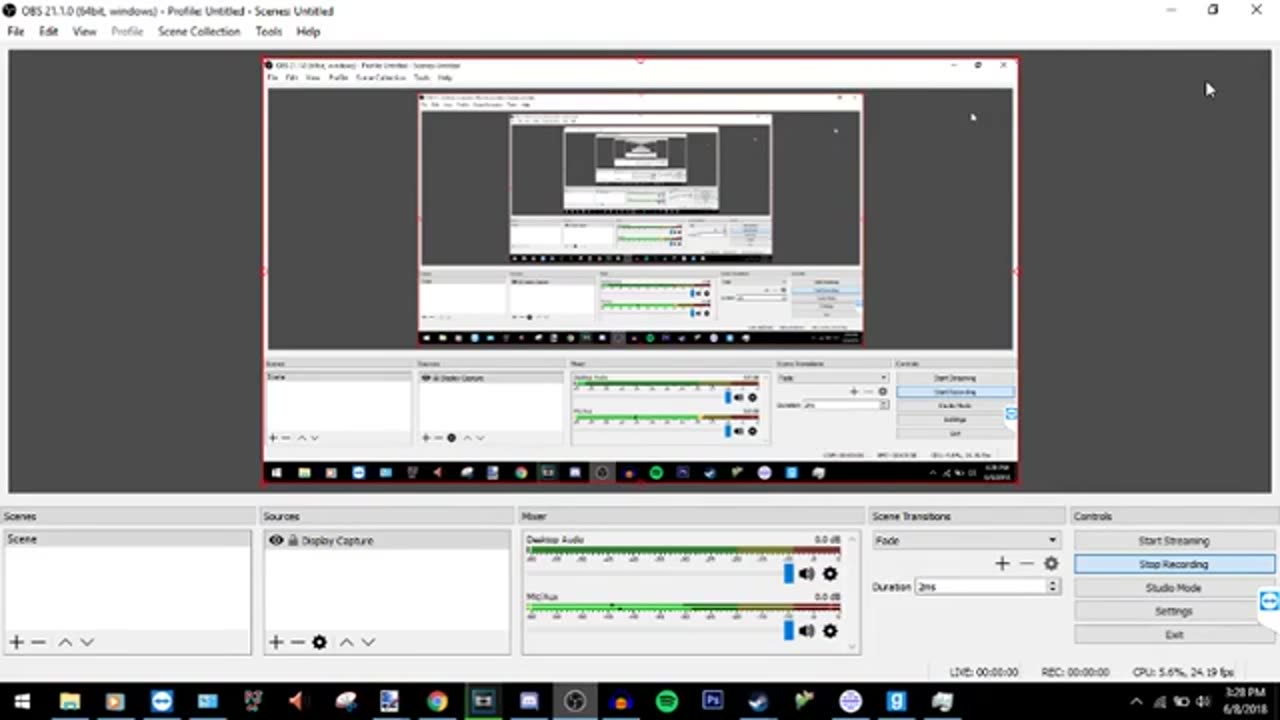Click Start Streaming button
The width and height of the screenshot is (1280, 720).
tap(1174, 541)
